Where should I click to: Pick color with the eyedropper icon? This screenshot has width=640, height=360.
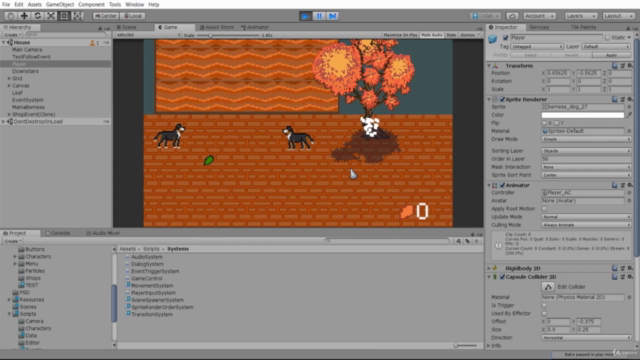(x=629, y=115)
